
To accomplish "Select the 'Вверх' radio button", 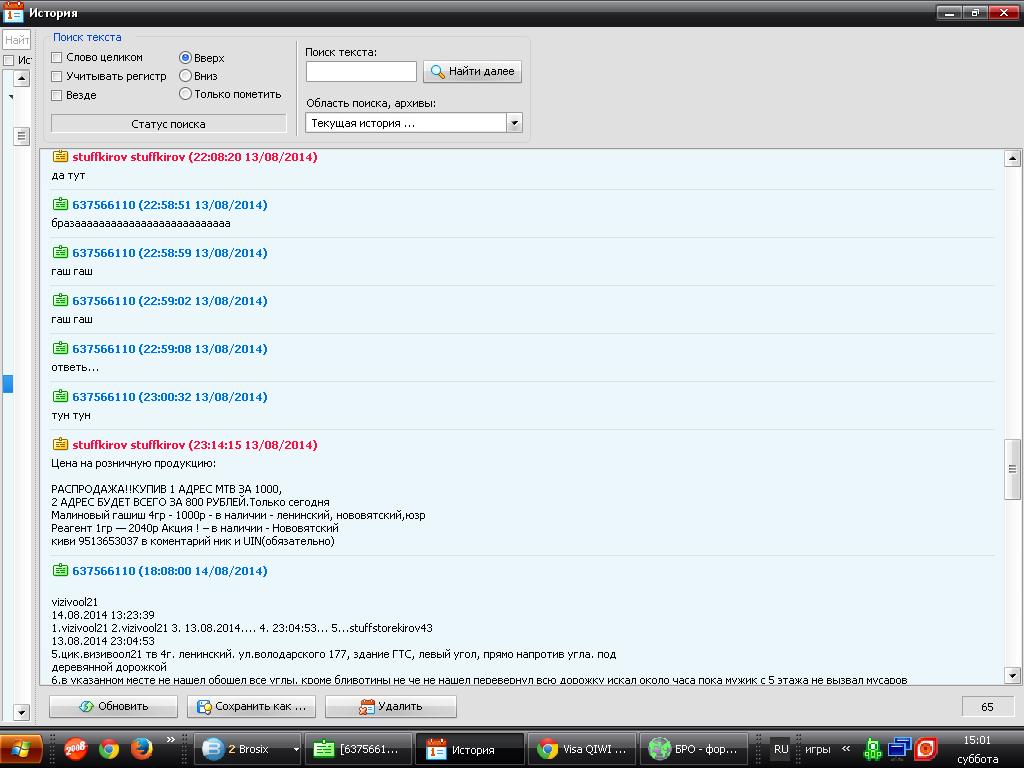I will click(x=185, y=57).
